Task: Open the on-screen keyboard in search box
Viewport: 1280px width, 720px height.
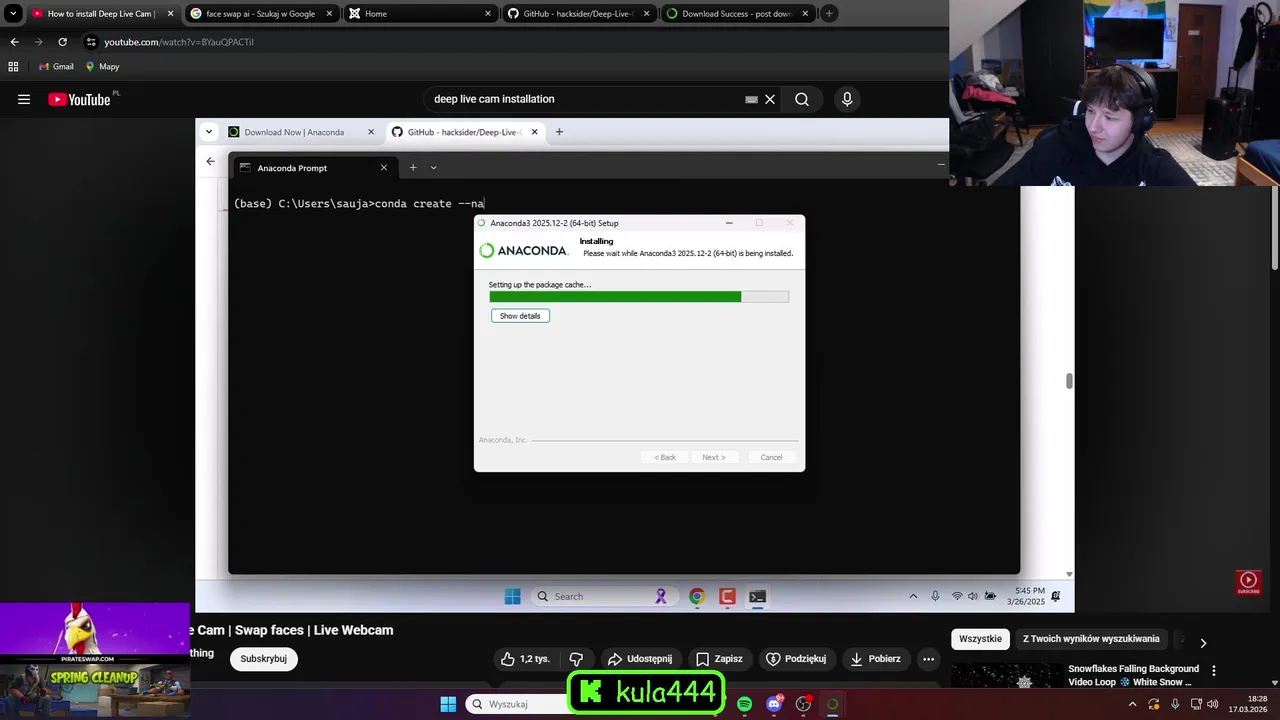Action: (751, 99)
